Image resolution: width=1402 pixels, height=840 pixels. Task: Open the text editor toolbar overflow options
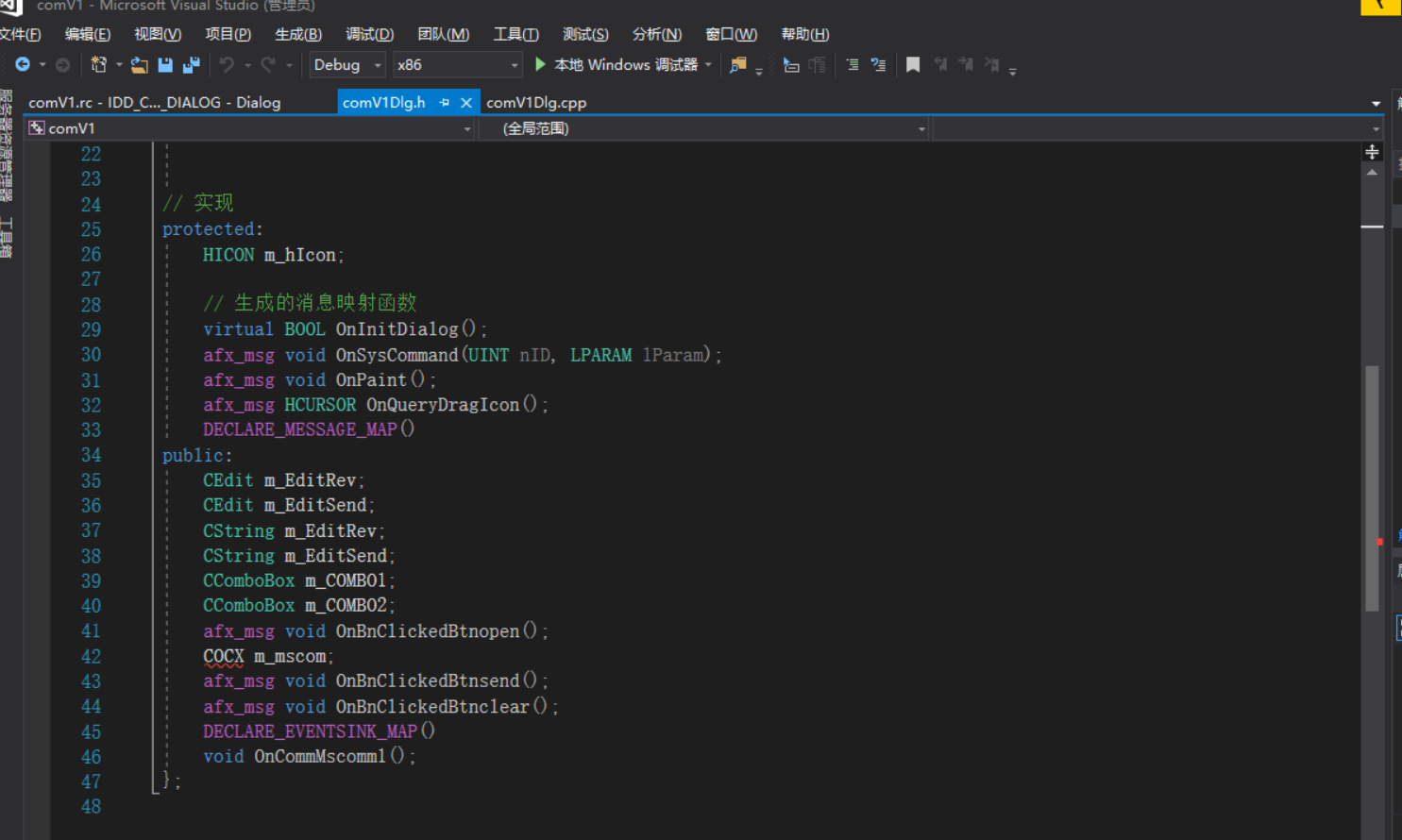1012,71
